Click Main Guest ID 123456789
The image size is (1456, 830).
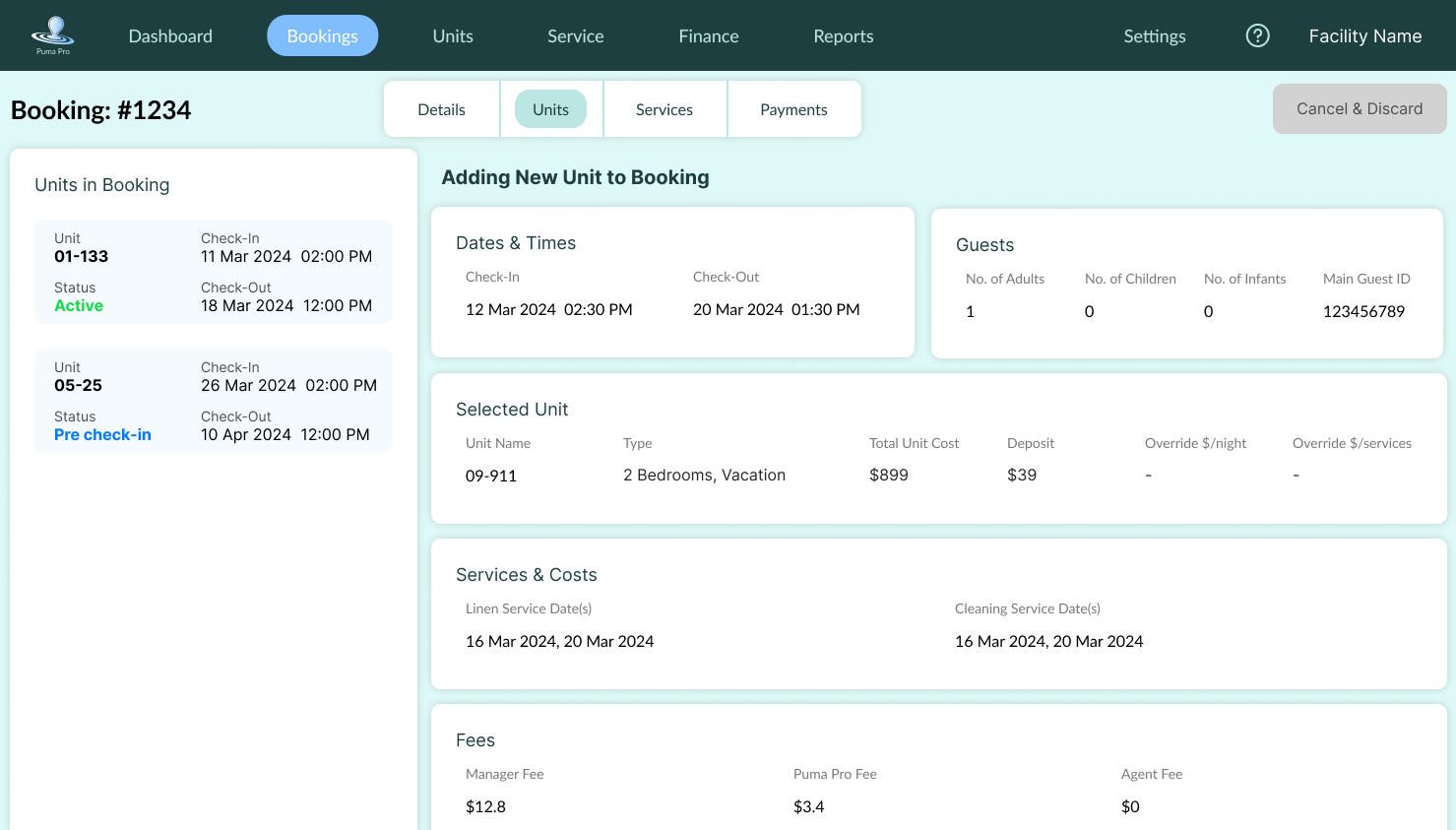click(x=1363, y=312)
